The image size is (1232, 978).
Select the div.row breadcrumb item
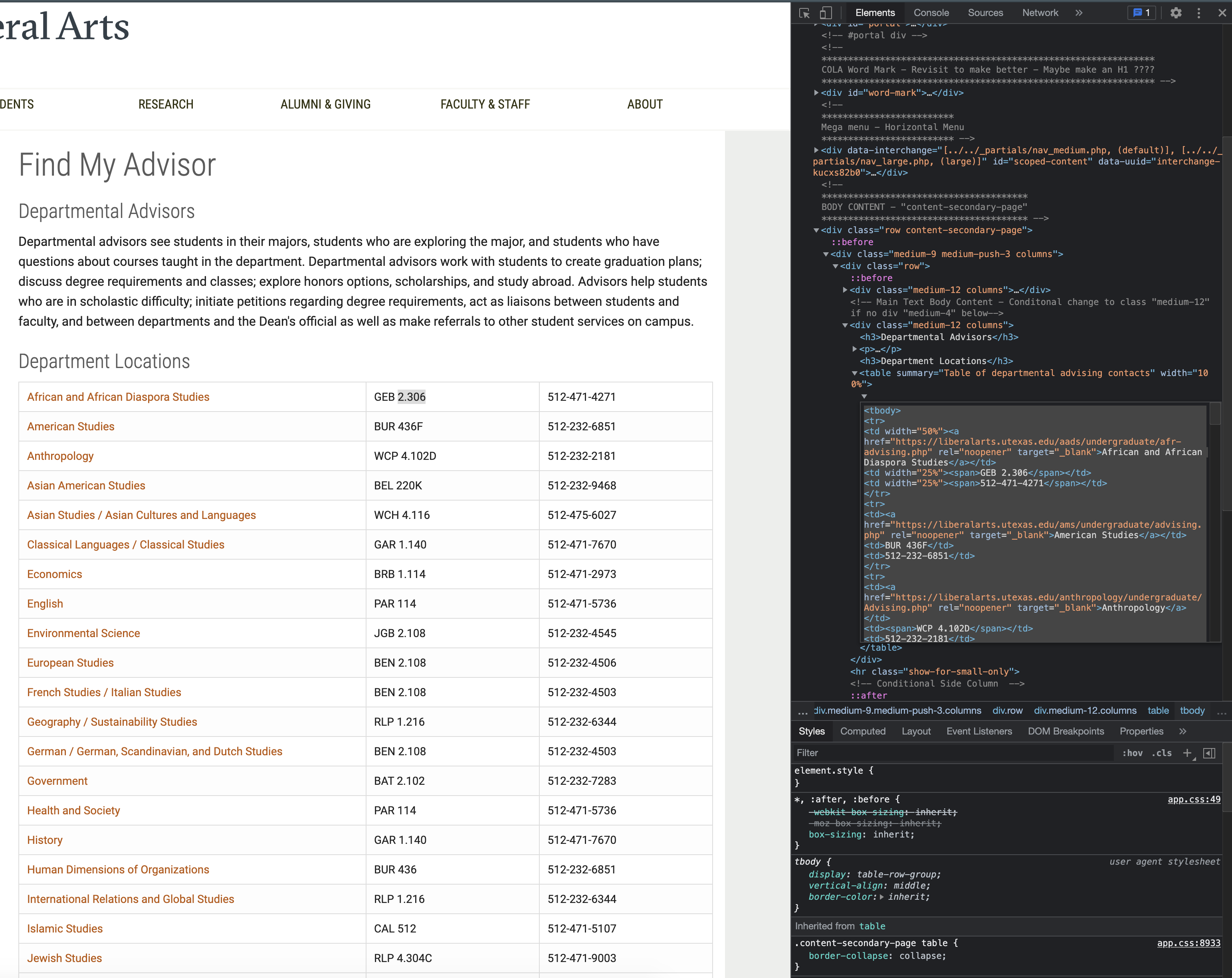point(1007,711)
